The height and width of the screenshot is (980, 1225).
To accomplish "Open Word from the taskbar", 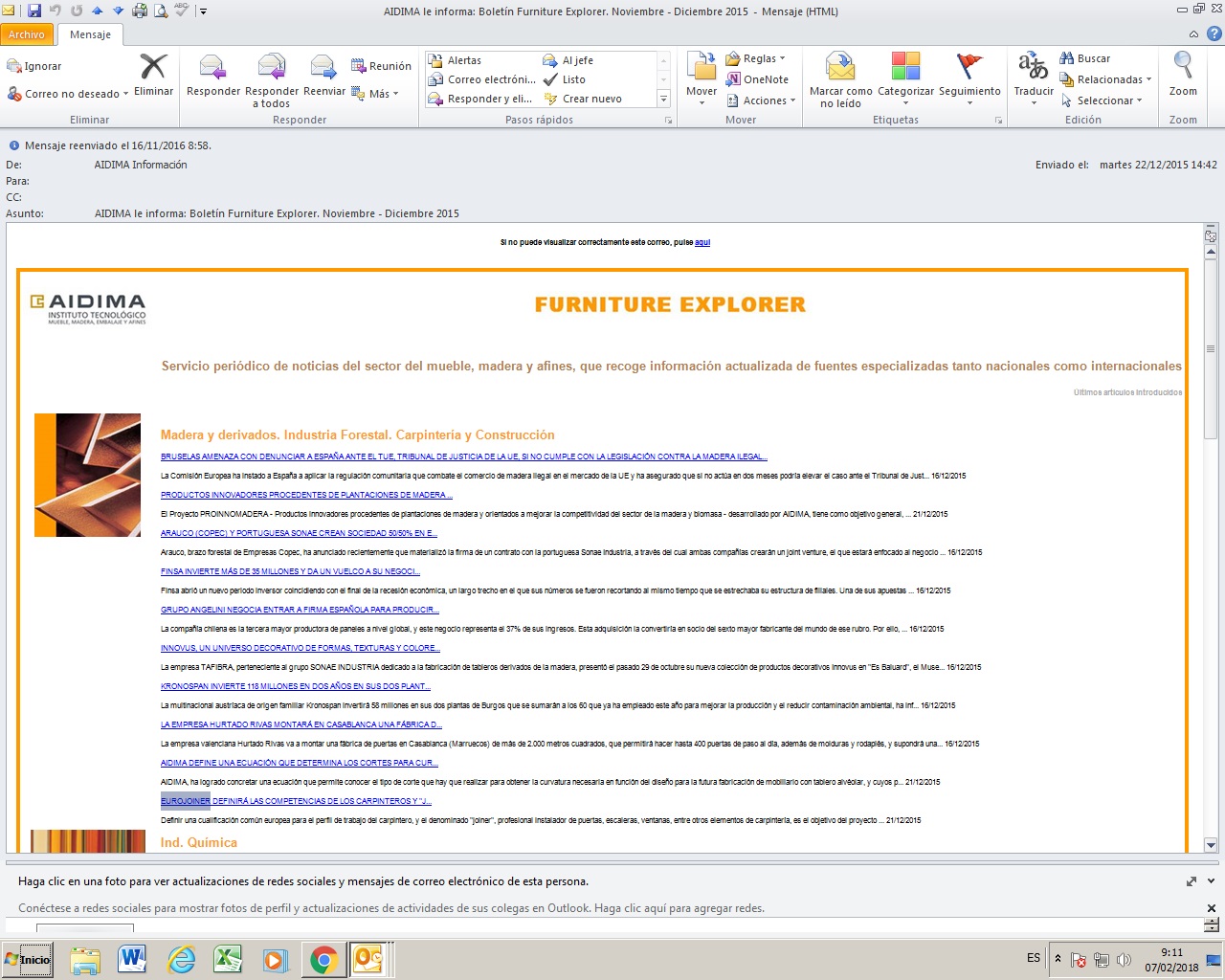I will (x=132, y=959).
